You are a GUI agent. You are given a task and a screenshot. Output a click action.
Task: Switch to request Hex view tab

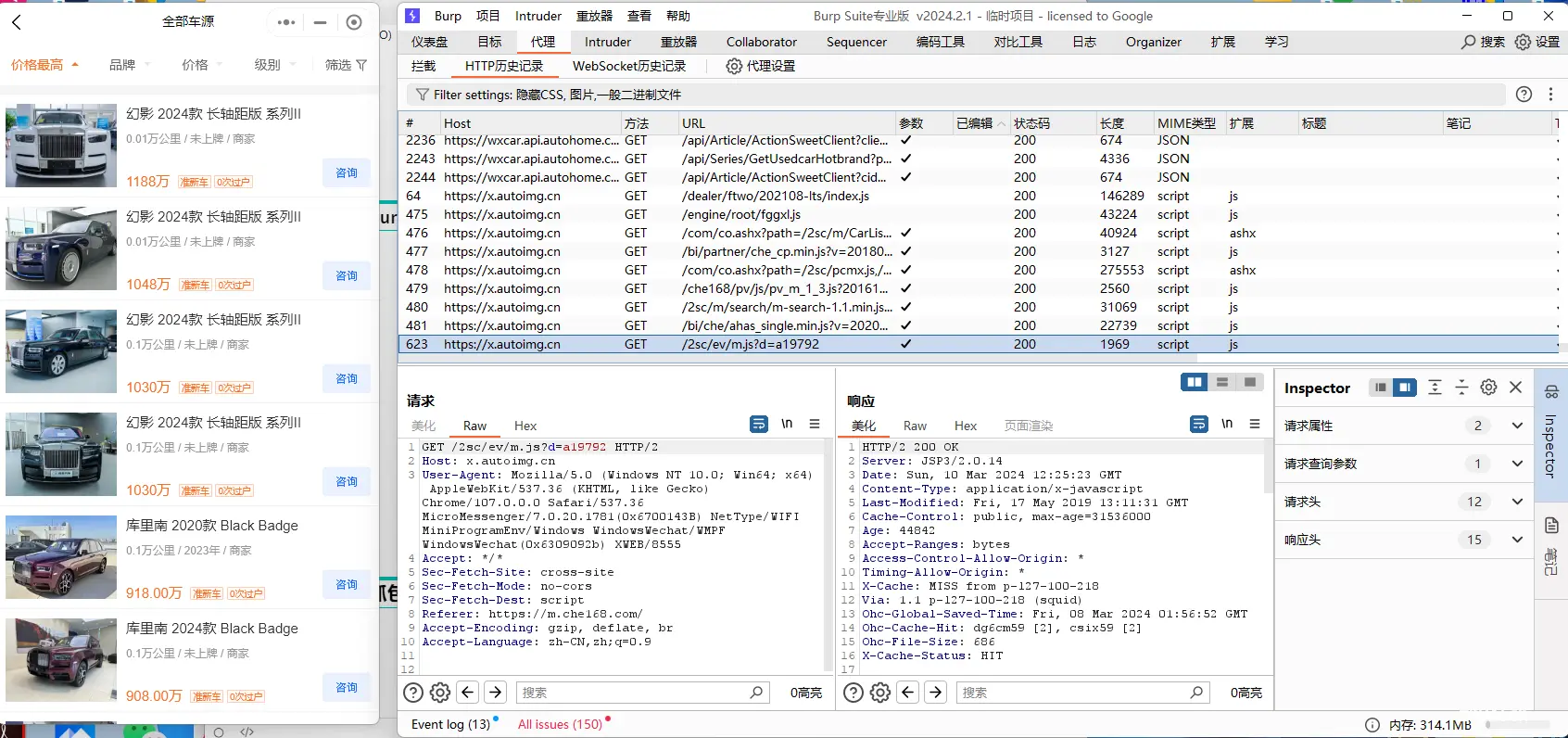click(x=525, y=426)
